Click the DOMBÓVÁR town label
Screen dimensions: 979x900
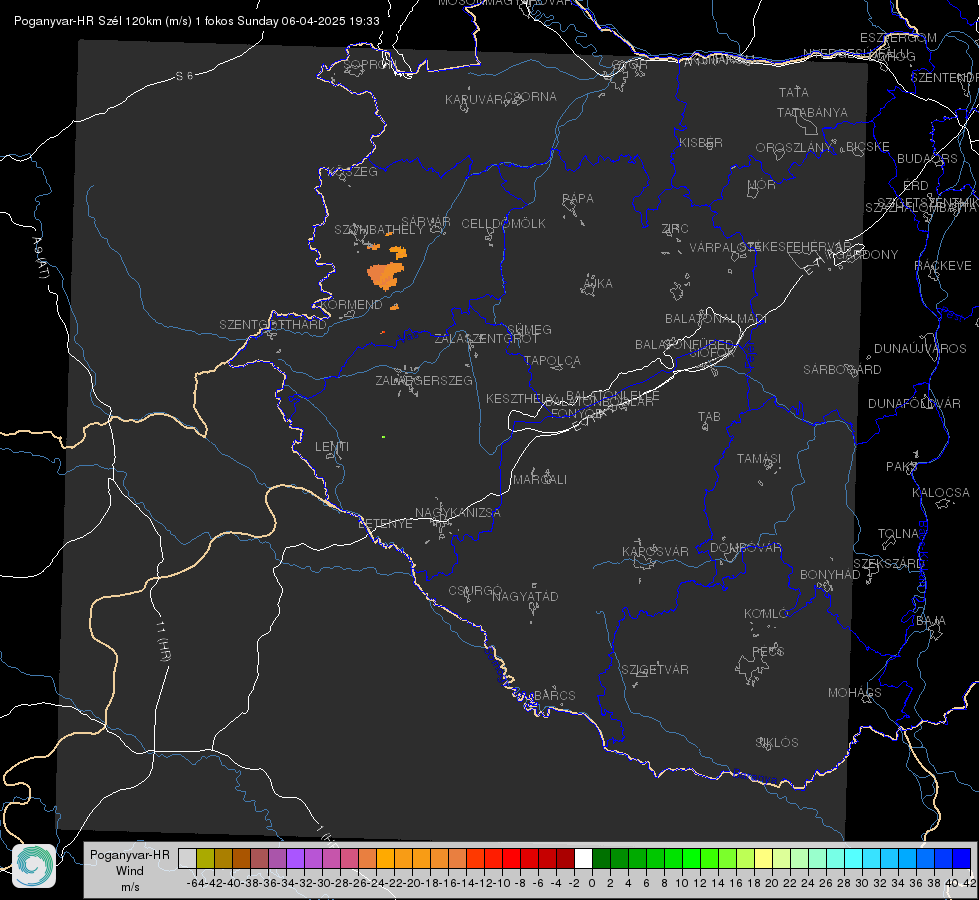point(745,548)
